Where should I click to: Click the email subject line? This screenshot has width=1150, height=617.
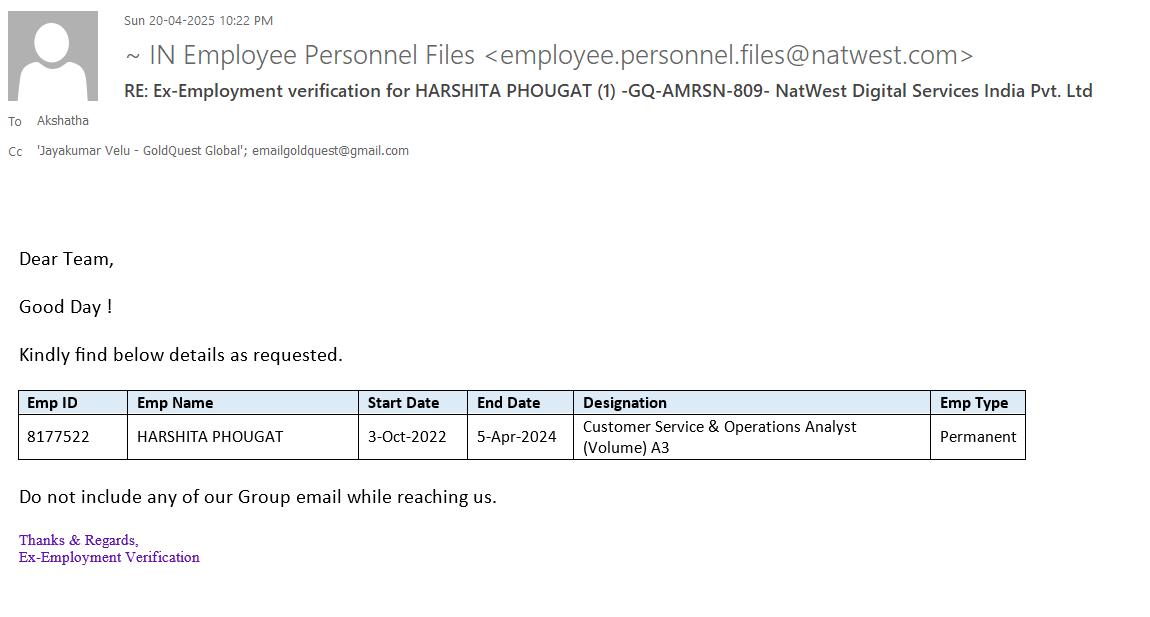tap(608, 91)
